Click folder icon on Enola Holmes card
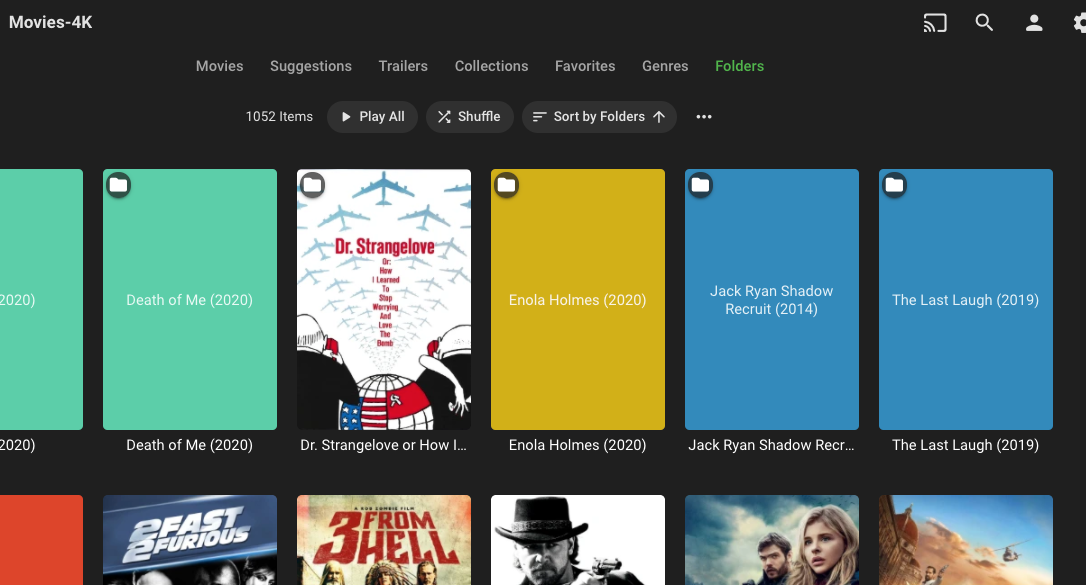The width and height of the screenshot is (1086, 585). click(x=506, y=185)
